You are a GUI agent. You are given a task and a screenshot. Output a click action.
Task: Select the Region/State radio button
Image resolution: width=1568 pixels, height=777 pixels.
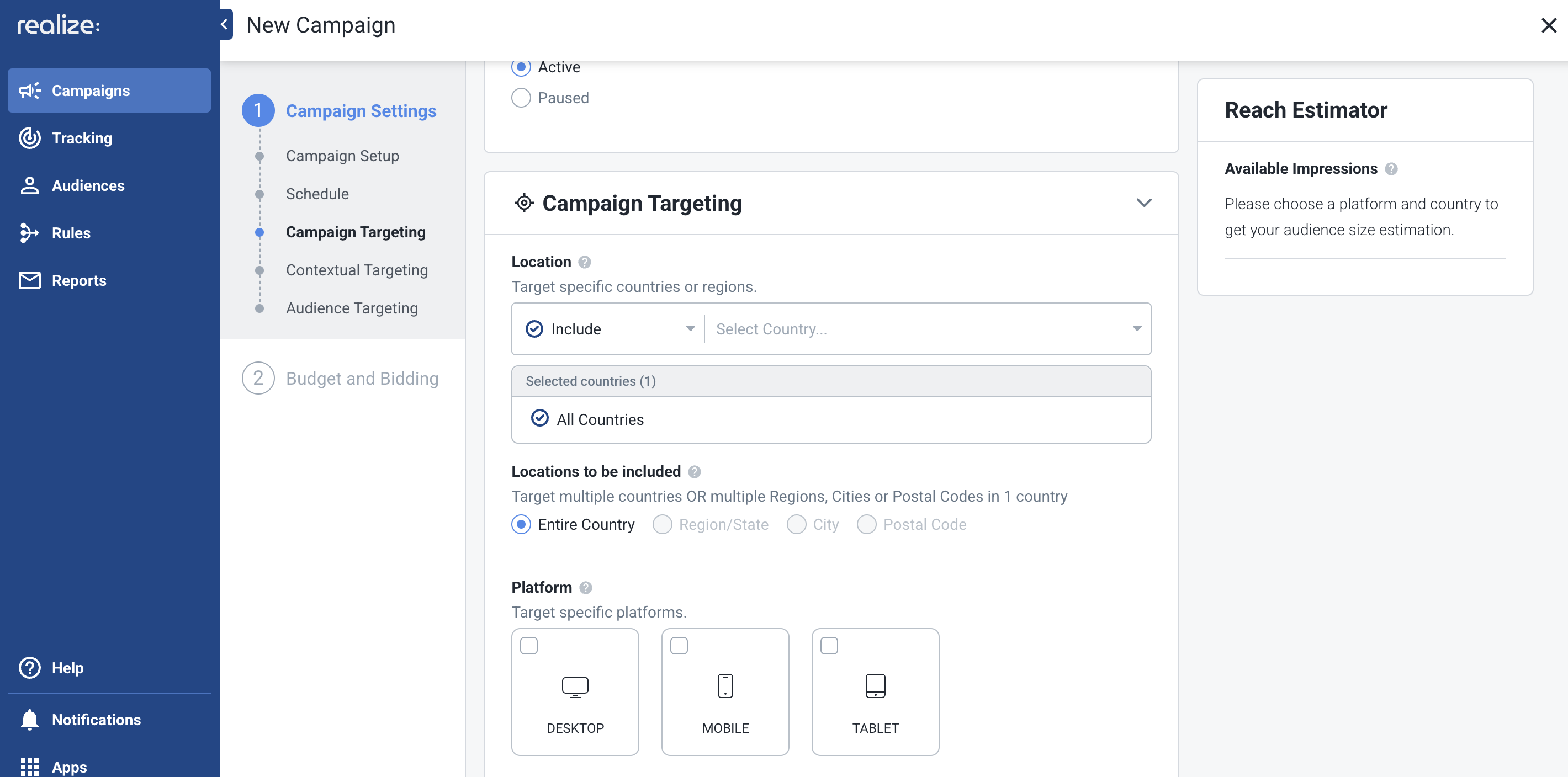663,524
